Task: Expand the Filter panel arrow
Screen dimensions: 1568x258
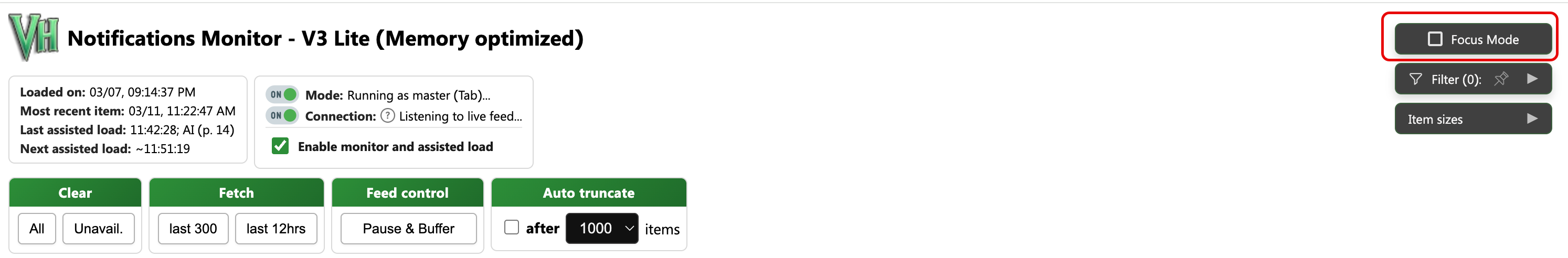Action: click(x=1532, y=79)
